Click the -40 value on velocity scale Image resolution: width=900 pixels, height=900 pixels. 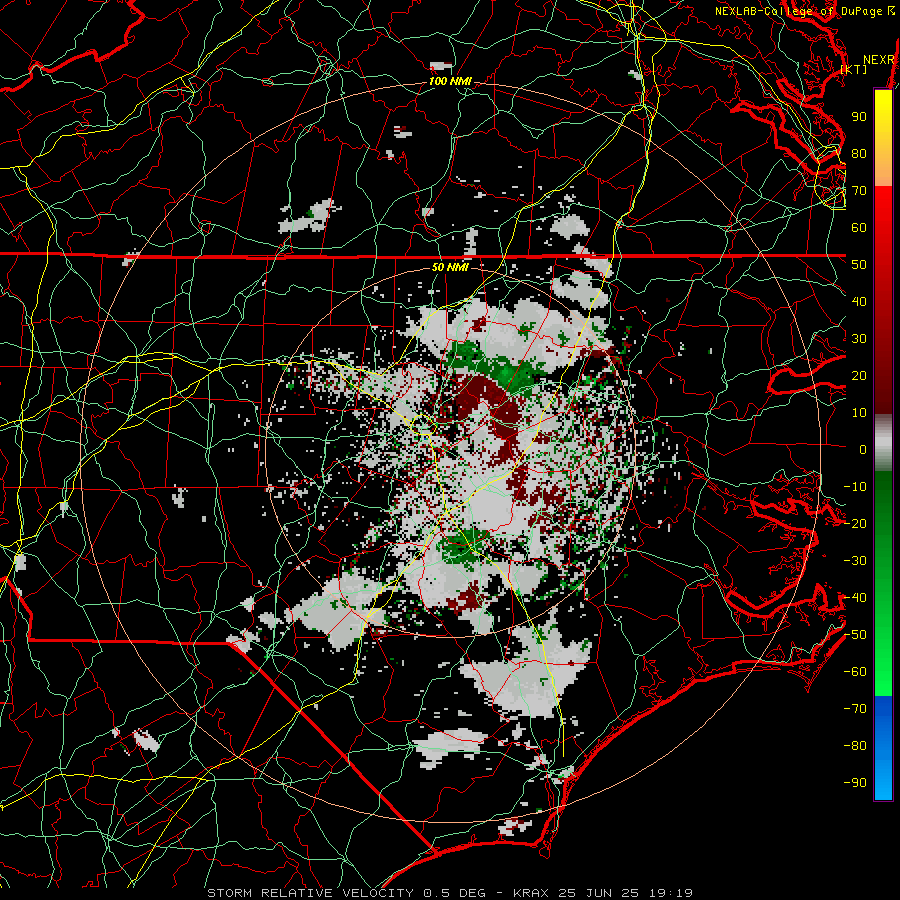pos(855,598)
